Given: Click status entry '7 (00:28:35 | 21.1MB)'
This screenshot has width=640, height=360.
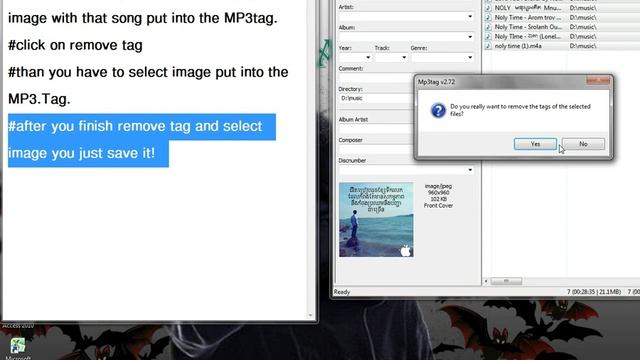Looking at the screenshot, I should [594, 292].
